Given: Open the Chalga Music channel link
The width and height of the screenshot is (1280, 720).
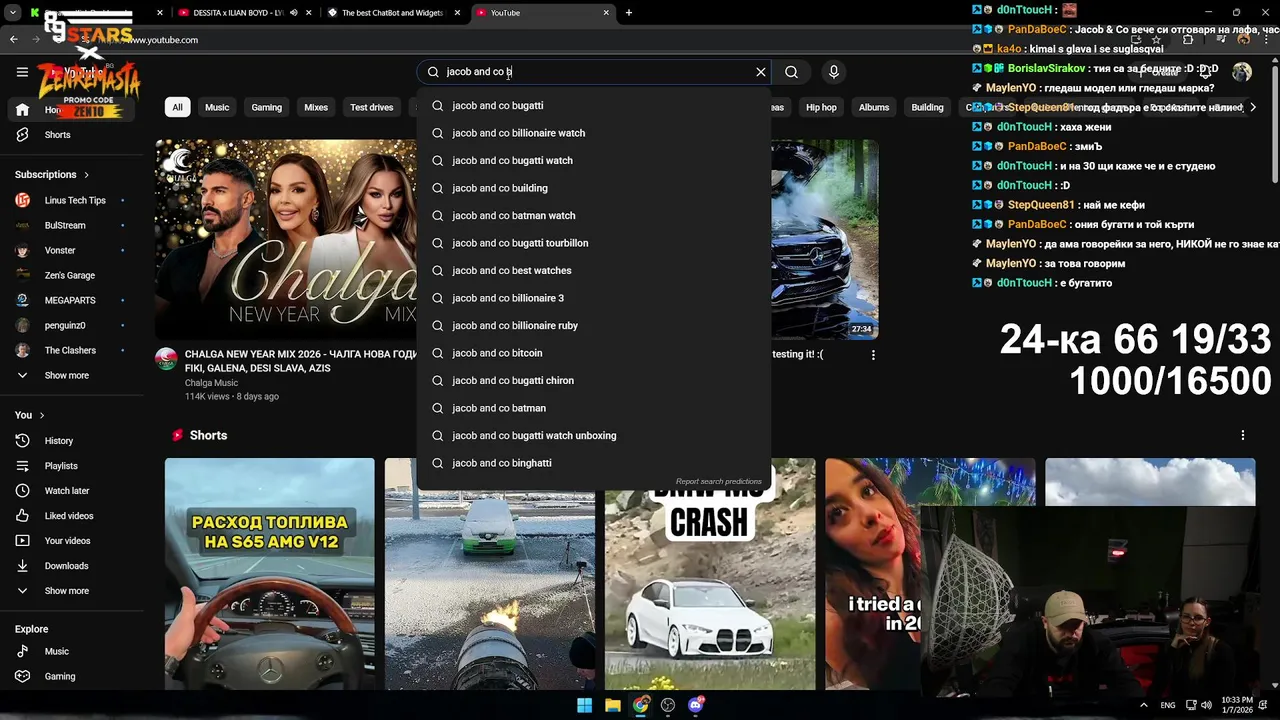Looking at the screenshot, I should [x=211, y=383].
